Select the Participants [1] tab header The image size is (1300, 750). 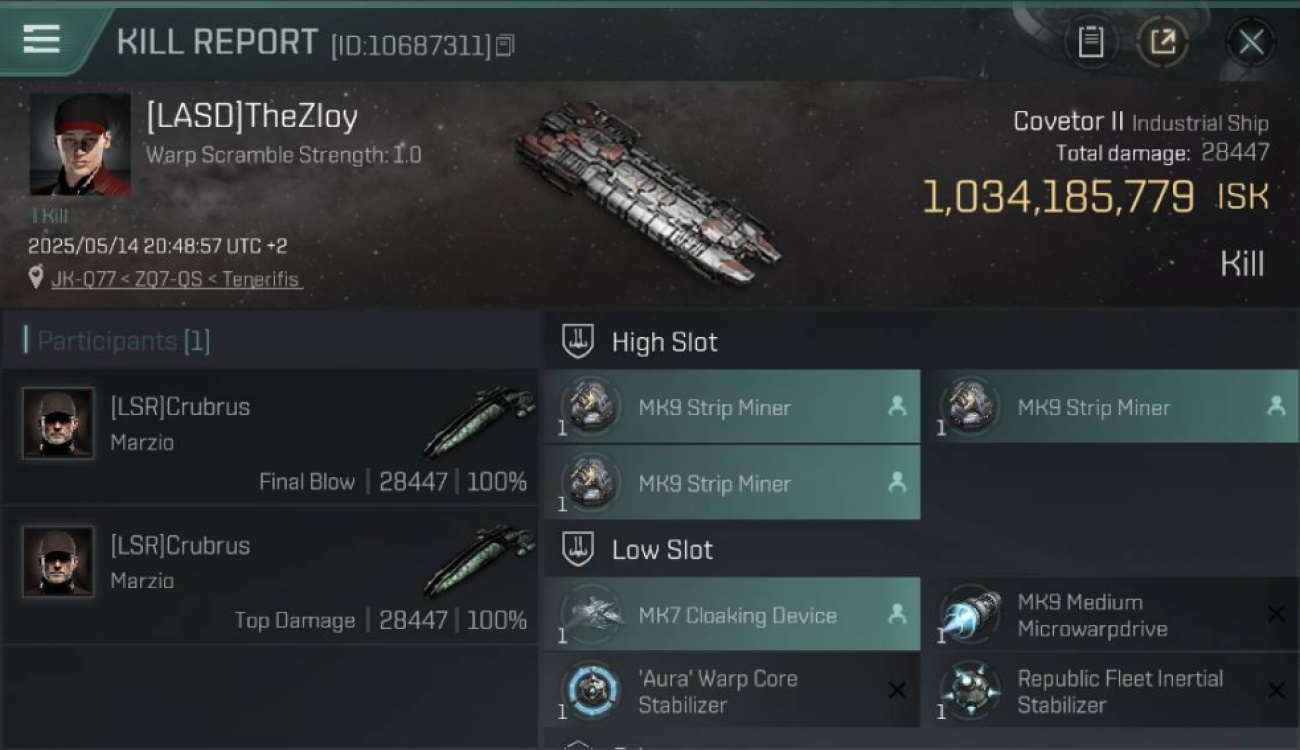[116, 341]
